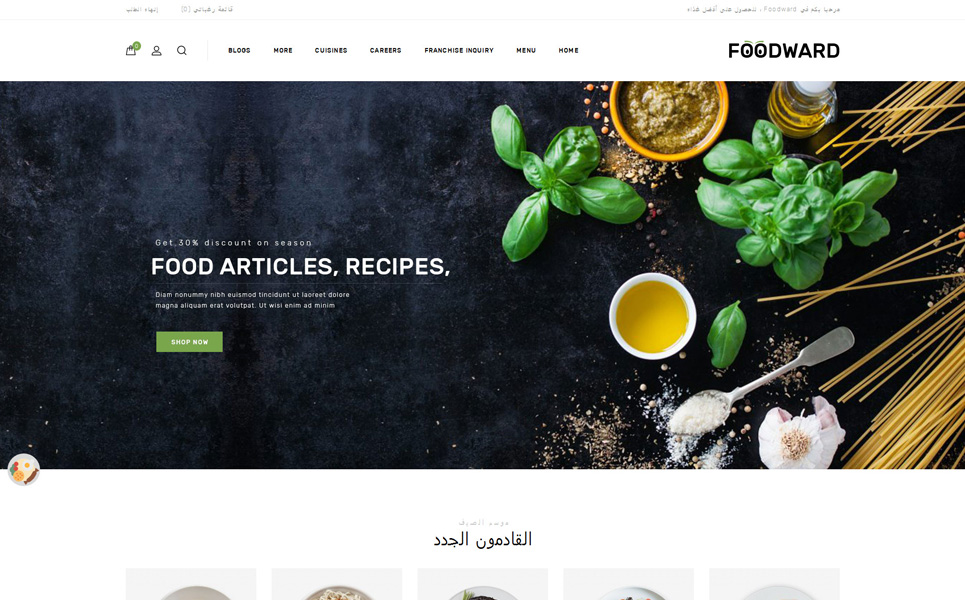Click the checkout link in top bar
The width and height of the screenshot is (965, 600).
142,9
